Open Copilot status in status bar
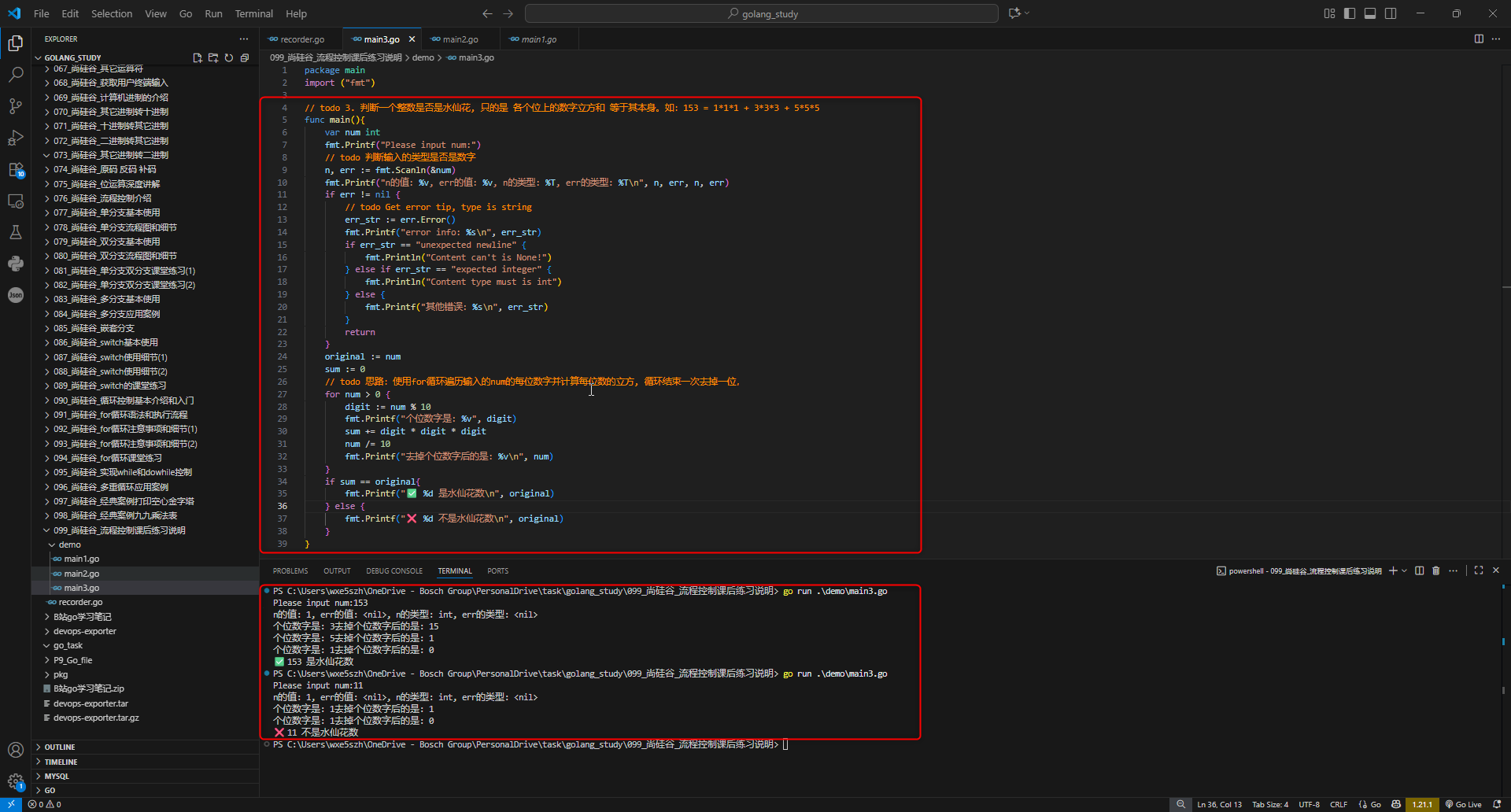The width and height of the screenshot is (1511, 812). (1396, 804)
